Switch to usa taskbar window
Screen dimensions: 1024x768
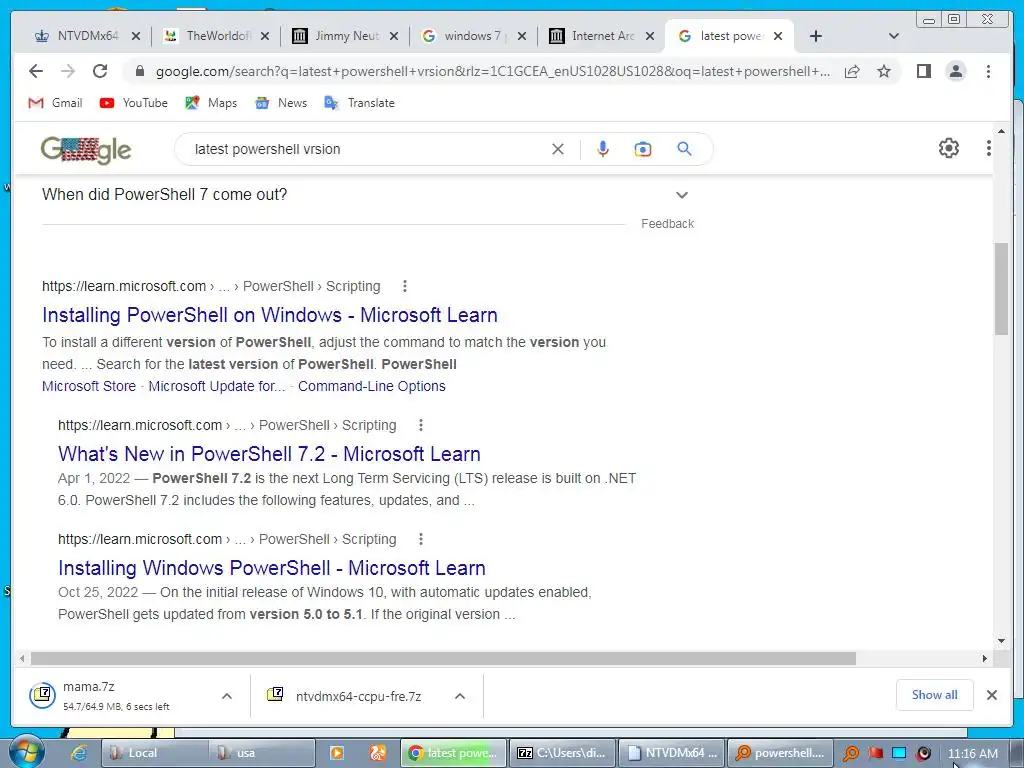click(262, 753)
